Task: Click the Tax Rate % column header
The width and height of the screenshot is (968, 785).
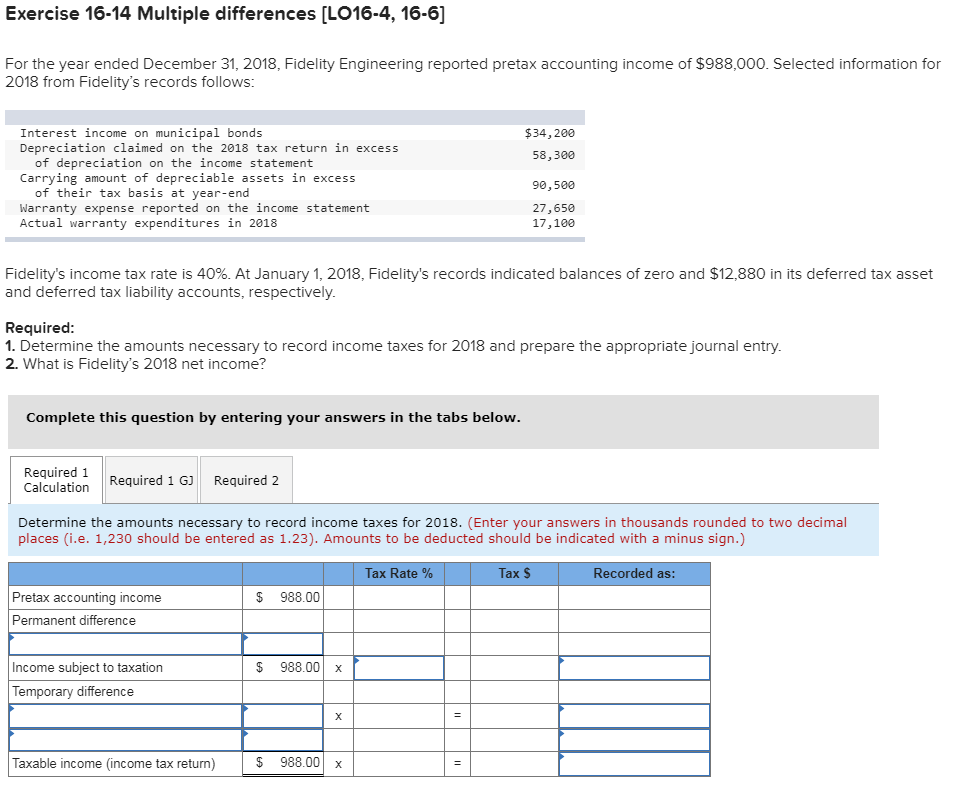Action: (398, 573)
